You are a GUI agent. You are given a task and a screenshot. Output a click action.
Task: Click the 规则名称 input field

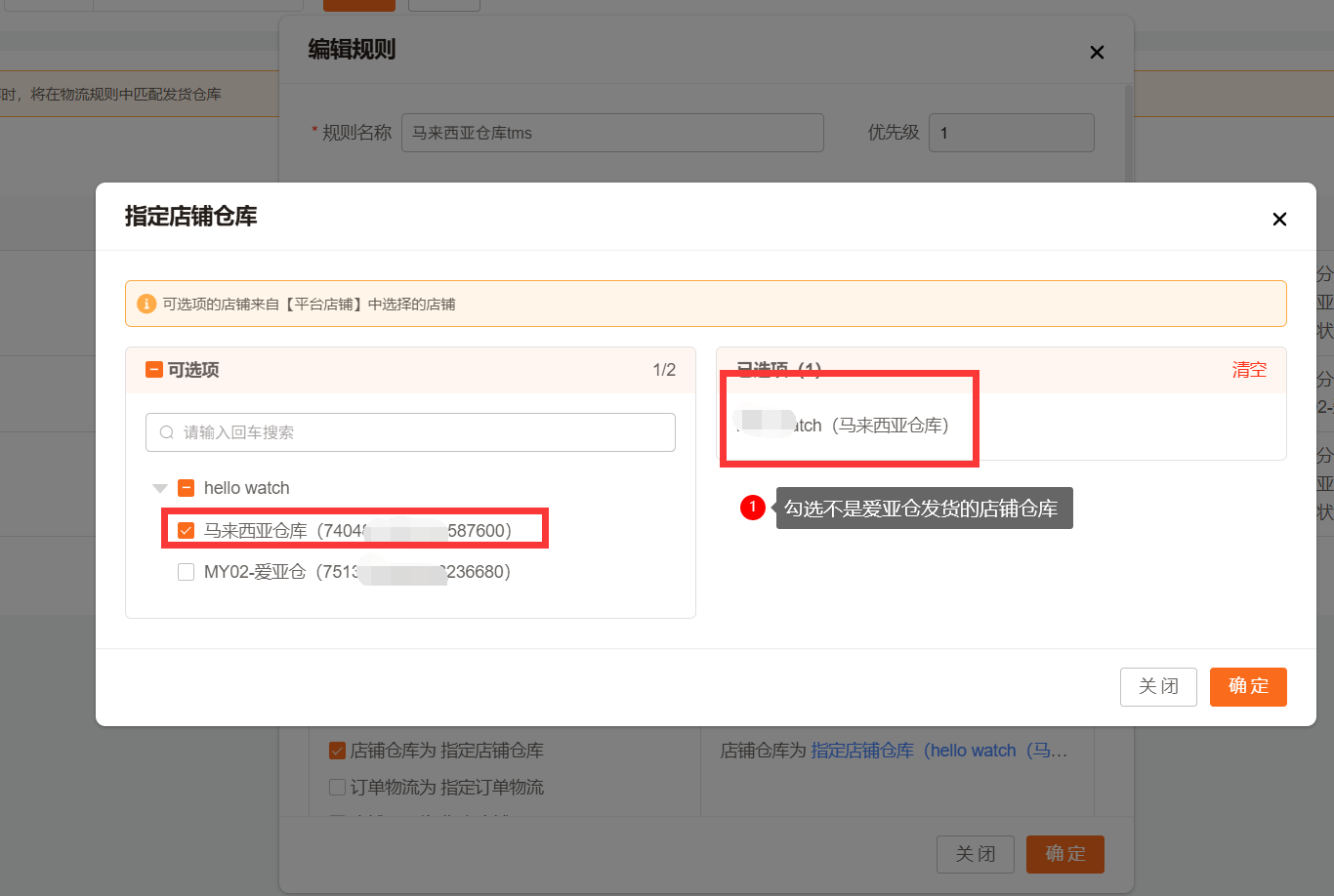point(612,133)
